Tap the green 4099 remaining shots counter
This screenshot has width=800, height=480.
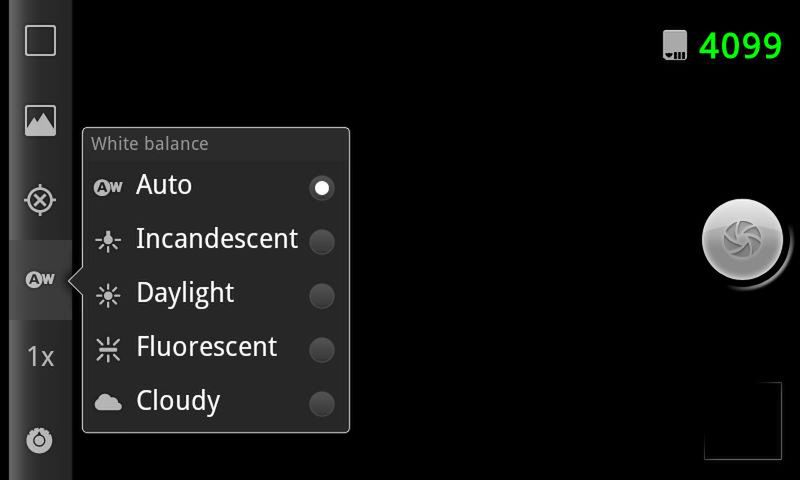(740, 46)
